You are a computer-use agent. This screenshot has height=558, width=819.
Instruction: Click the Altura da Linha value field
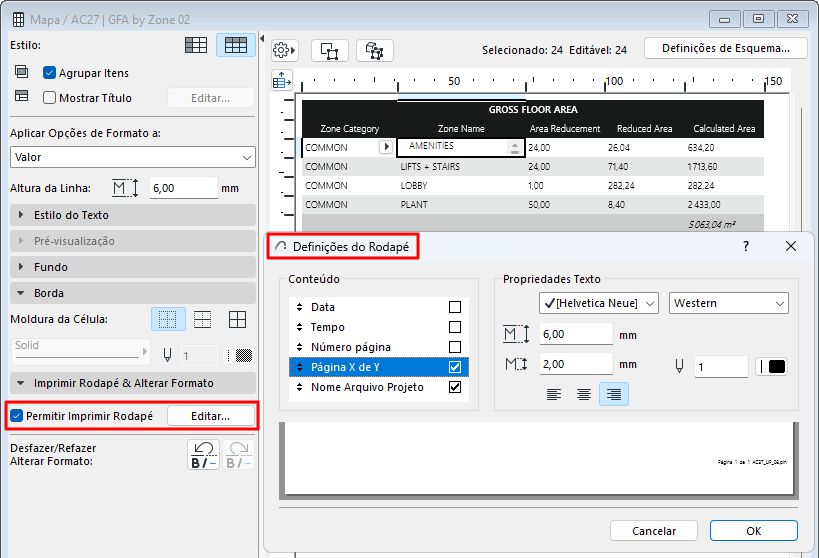[x=183, y=188]
